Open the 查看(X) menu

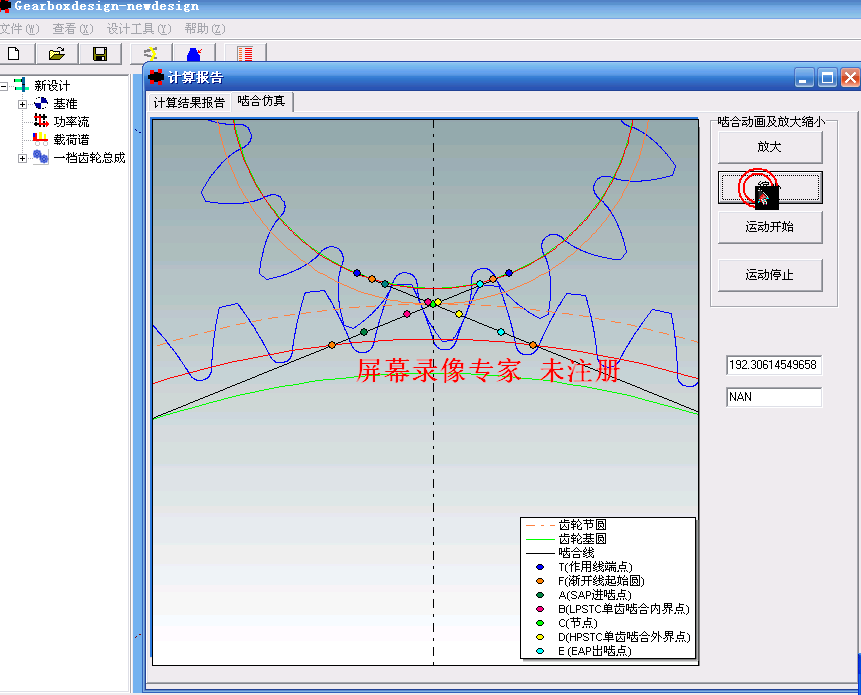point(73,29)
